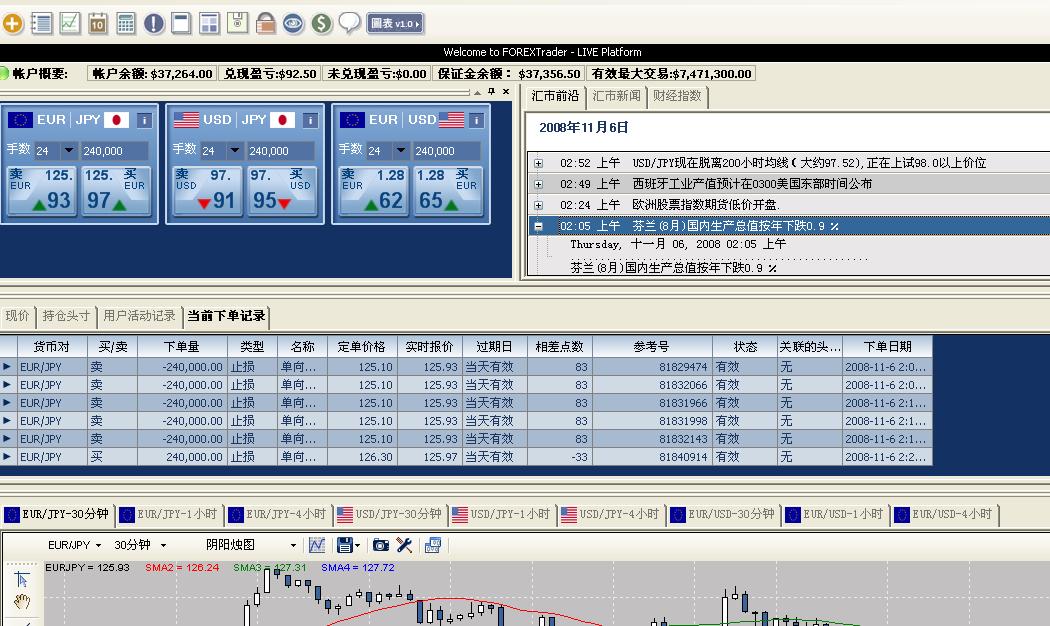Select the order row with reference 81829474
This screenshot has height=626, width=1050.
[x=466, y=367]
